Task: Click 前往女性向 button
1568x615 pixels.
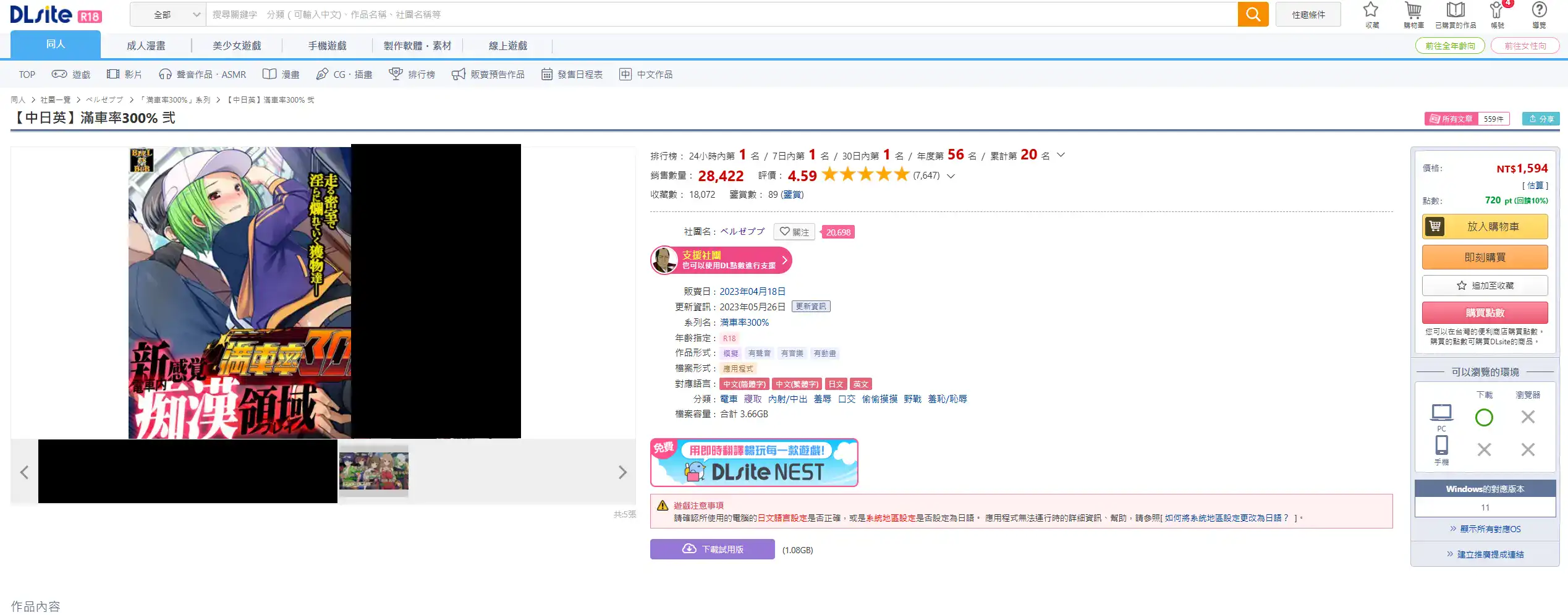Action: tap(1525, 46)
